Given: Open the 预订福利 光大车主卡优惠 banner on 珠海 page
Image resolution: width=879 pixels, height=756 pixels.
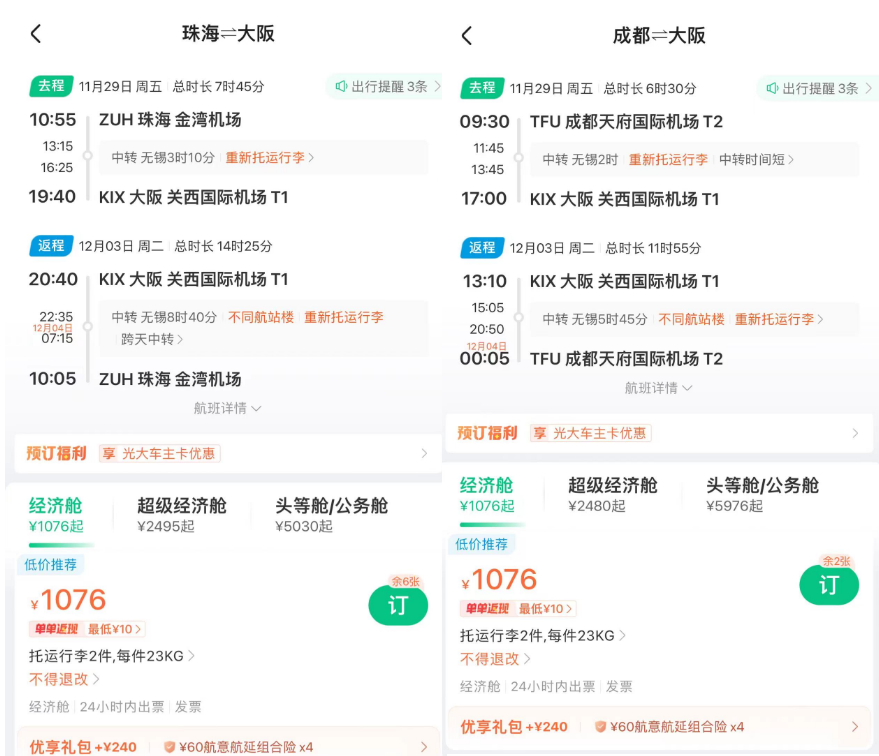Looking at the screenshot, I should pos(226,453).
